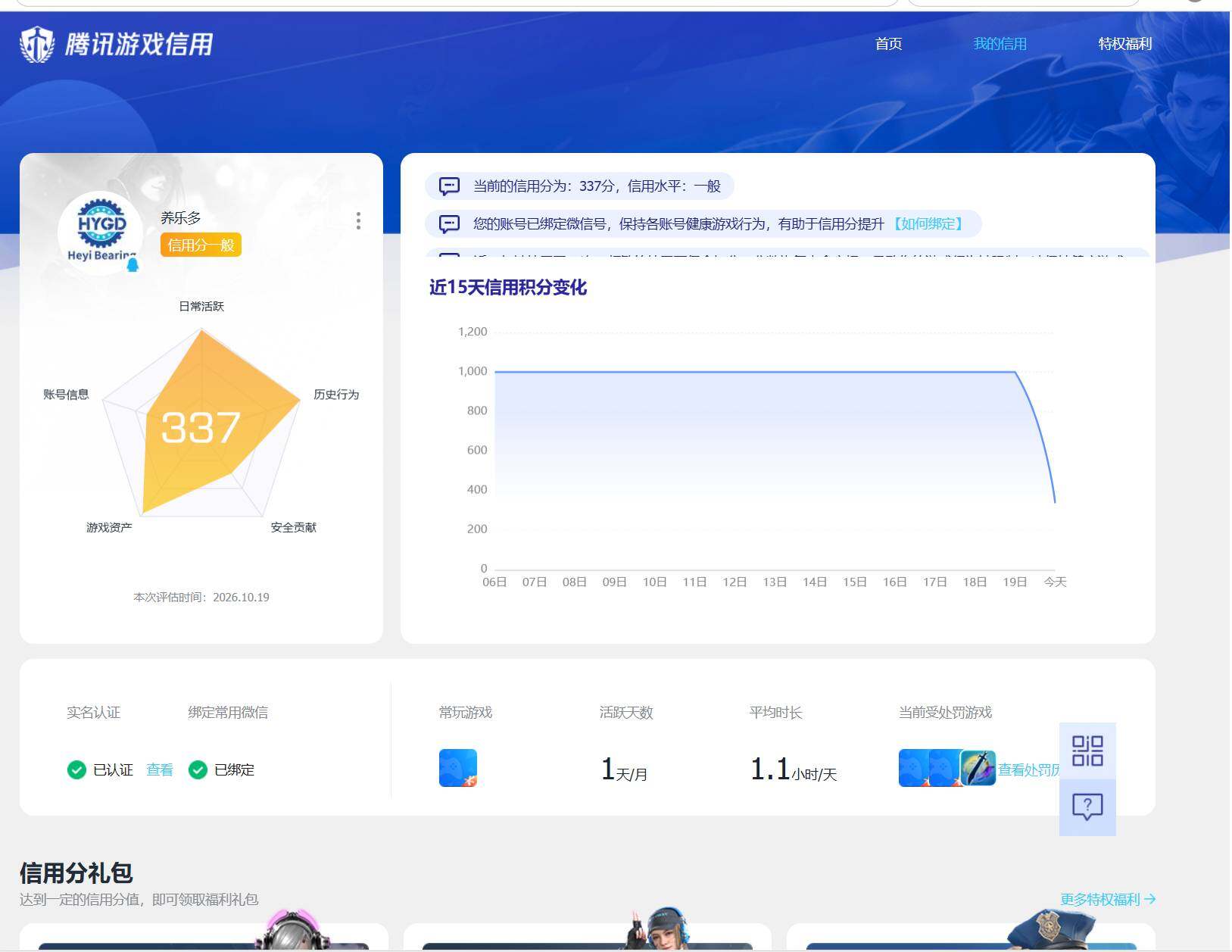1232x952 pixels.
Task: Open the three-dot menu on profile card
Action: (x=358, y=220)
